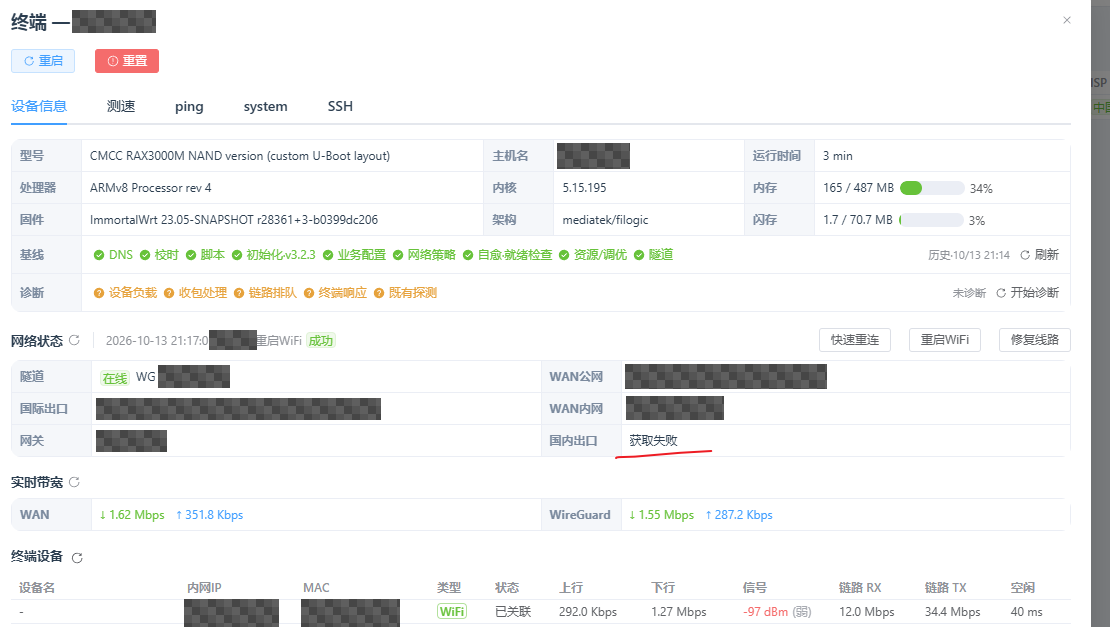
Task: Click the 校时 baseline status item
Action: (159, 255)
